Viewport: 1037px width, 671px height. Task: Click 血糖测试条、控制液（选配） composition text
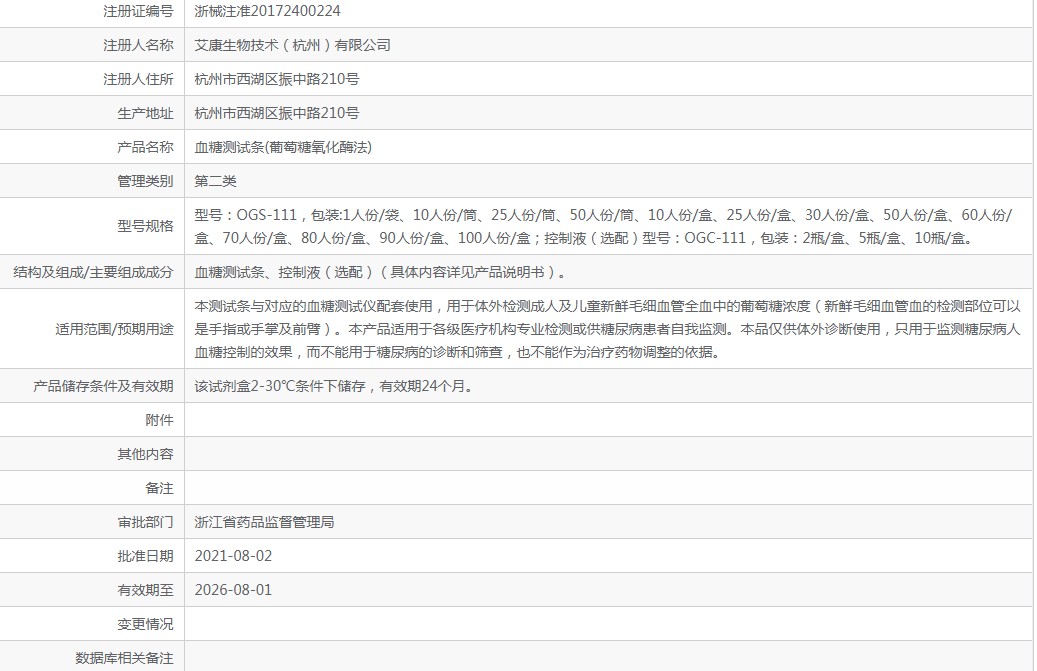(380, 272)
